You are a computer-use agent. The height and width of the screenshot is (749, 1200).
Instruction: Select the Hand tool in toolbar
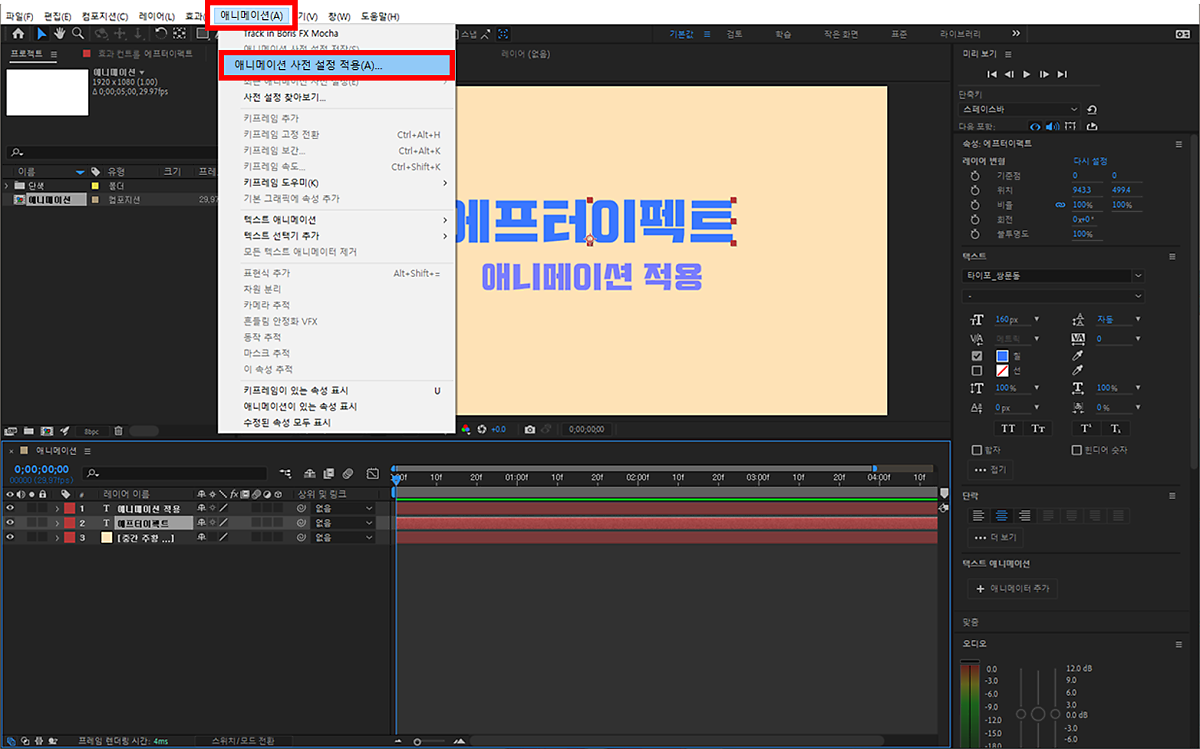pyautogui.click(x=59, y=33)
